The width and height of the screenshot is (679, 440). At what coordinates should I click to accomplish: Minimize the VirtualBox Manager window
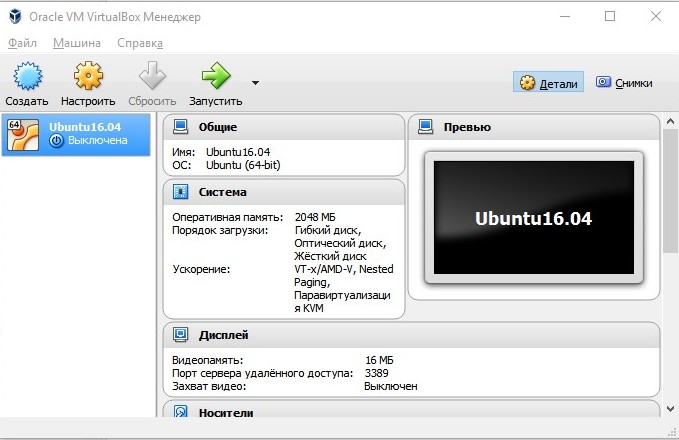565,16
